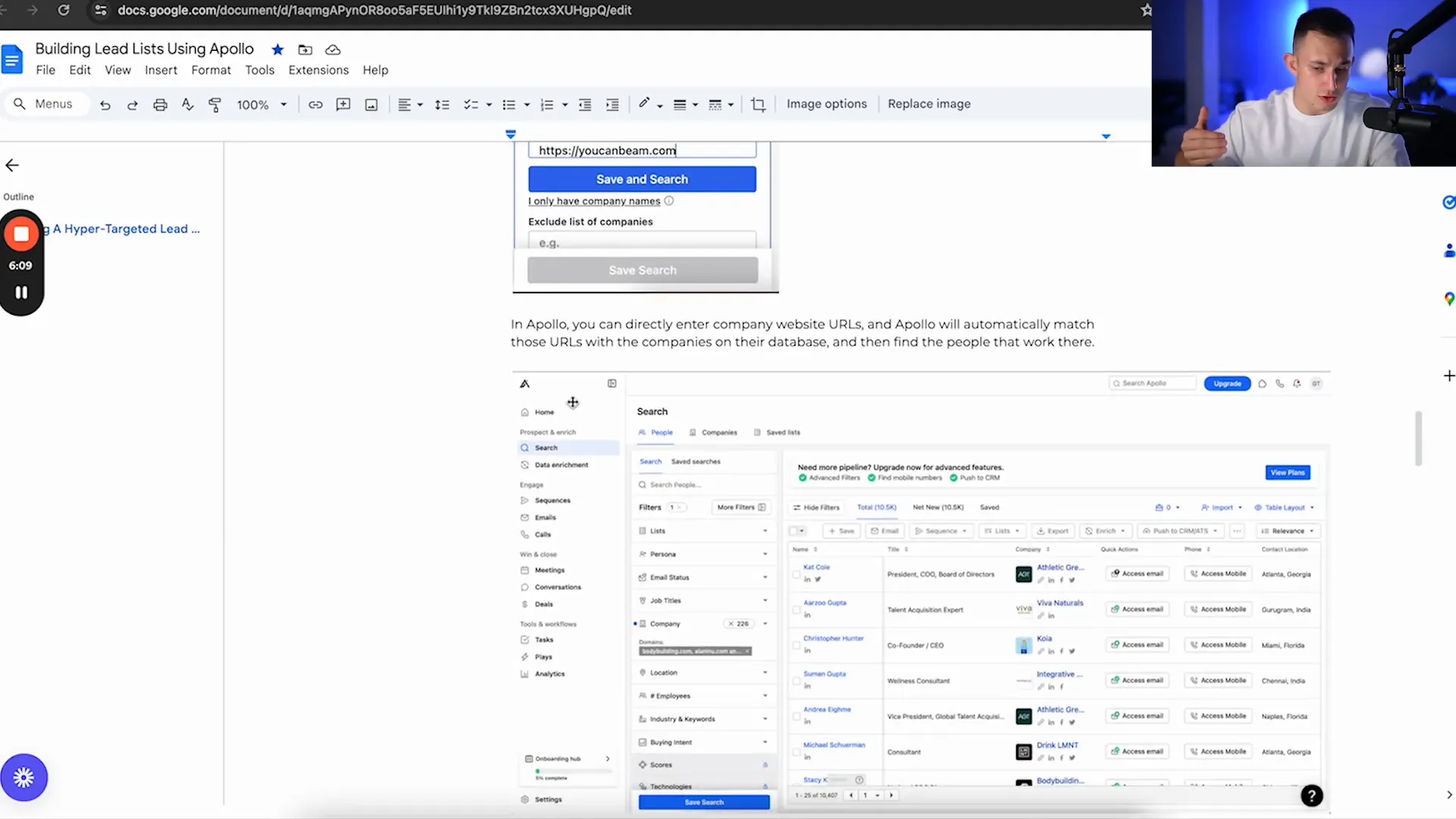
Task: Decrease indent using toolbar icon
Action: [585, 105]
